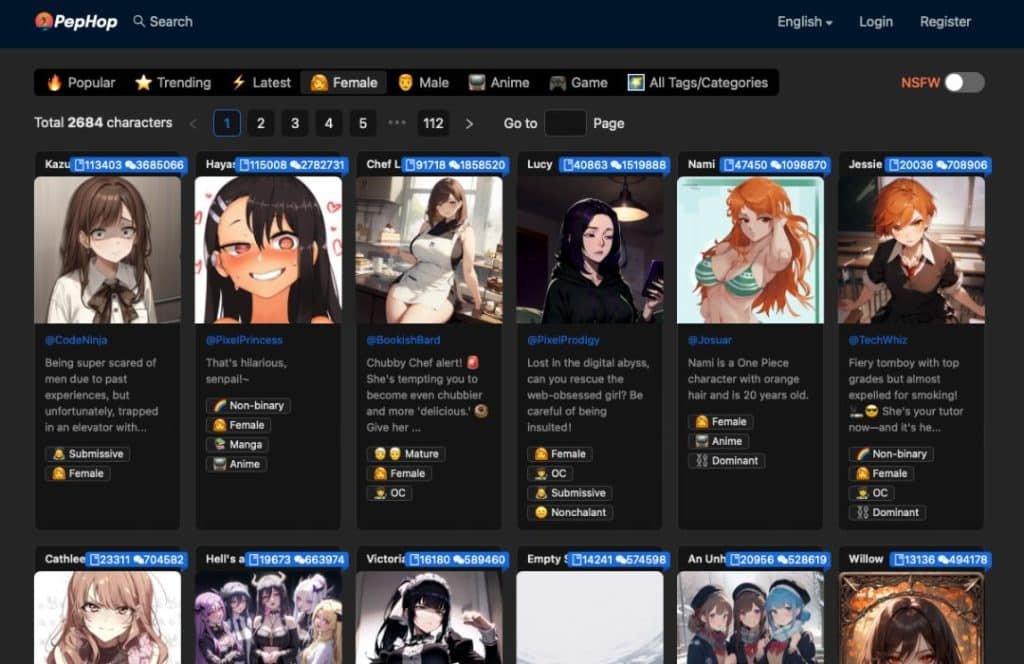The image size is (1024, 664).
Task: Jump to last page 112
Action: click(433, 123)
